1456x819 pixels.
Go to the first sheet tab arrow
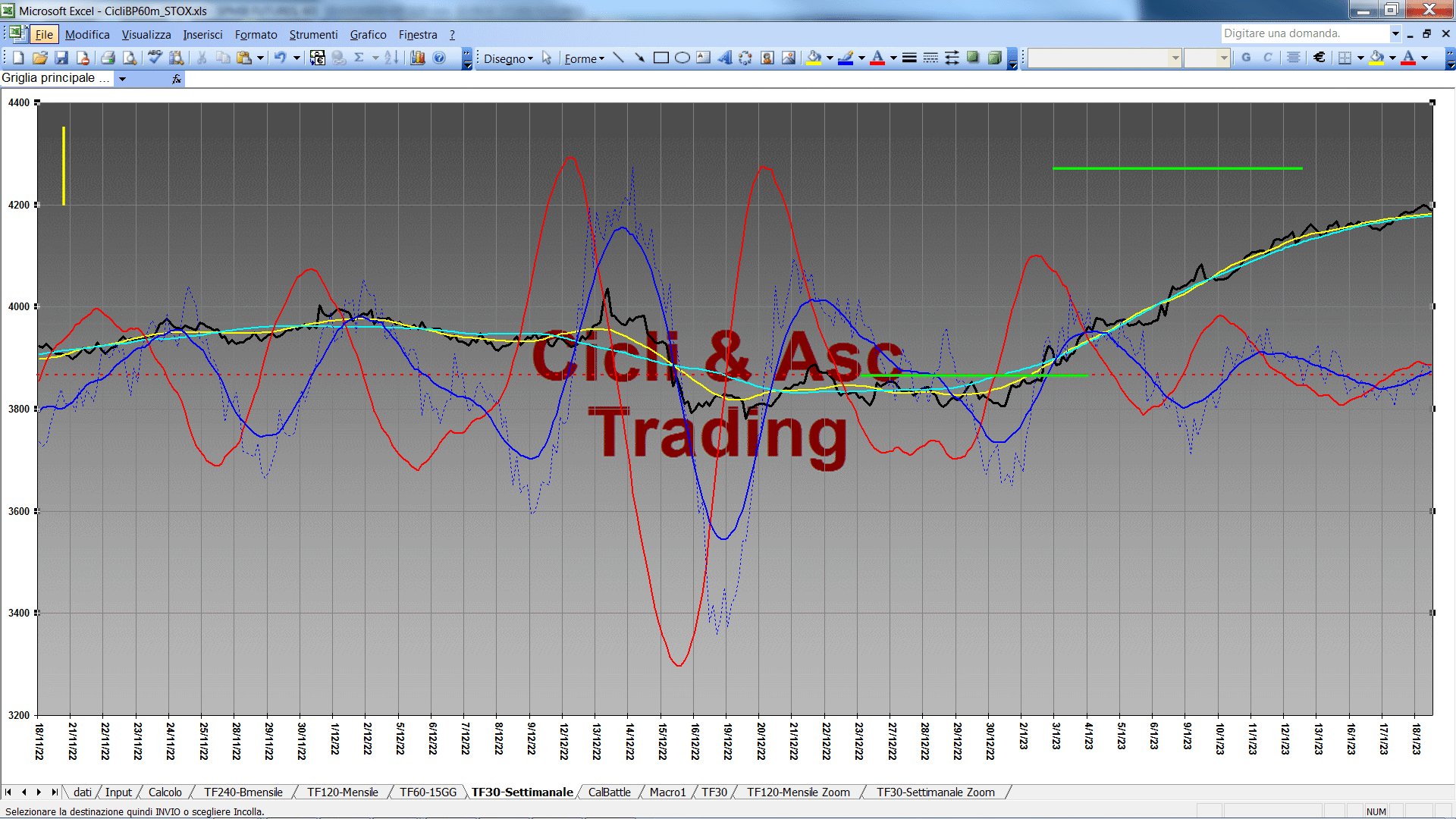pos(8,792)
